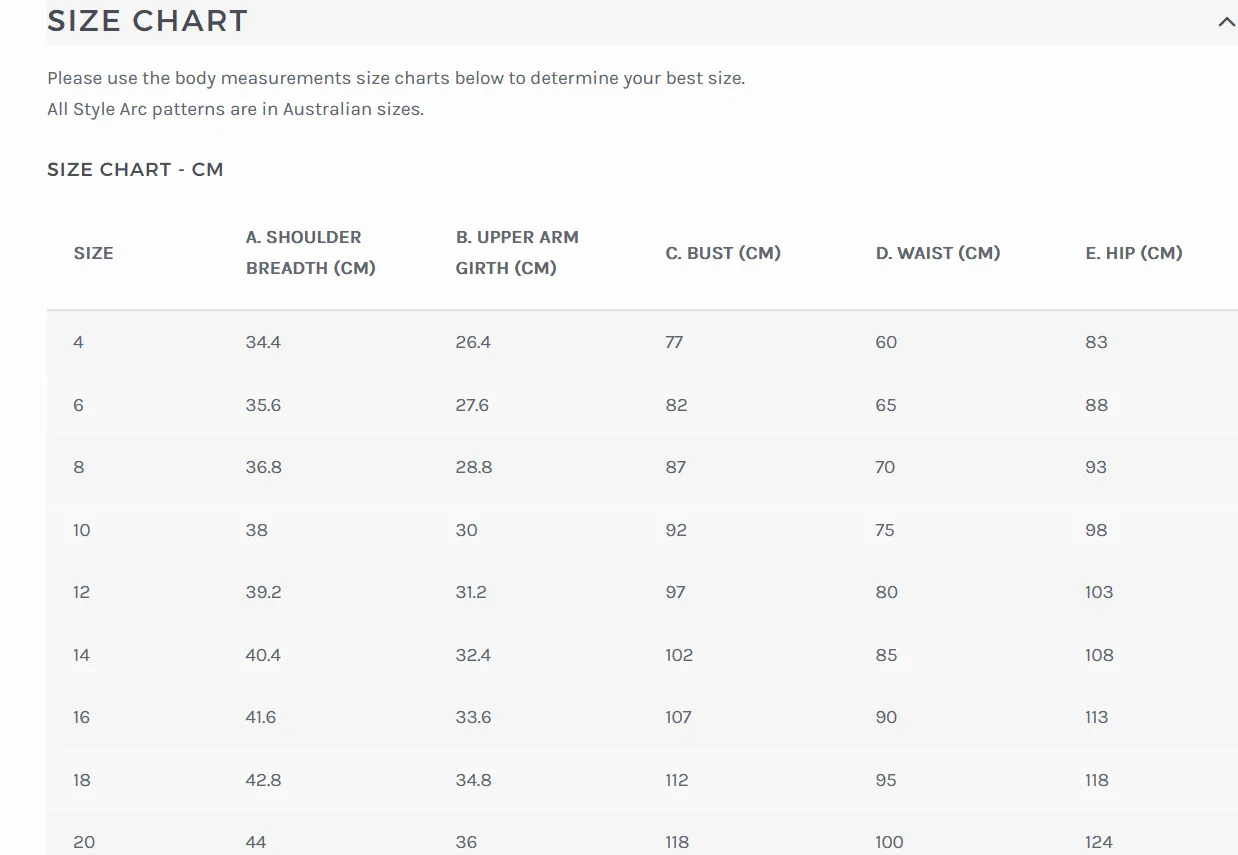Click the A. Shoulder Breadth (CM) header
The image size is (1238, 855).
click(x=311, y=253)
